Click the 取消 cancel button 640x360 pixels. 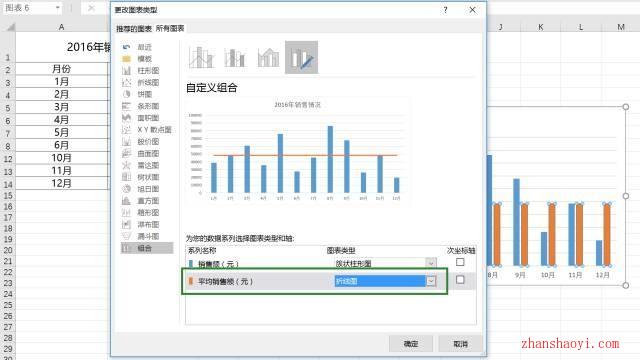pyautogui.click(x=460, y=344)
